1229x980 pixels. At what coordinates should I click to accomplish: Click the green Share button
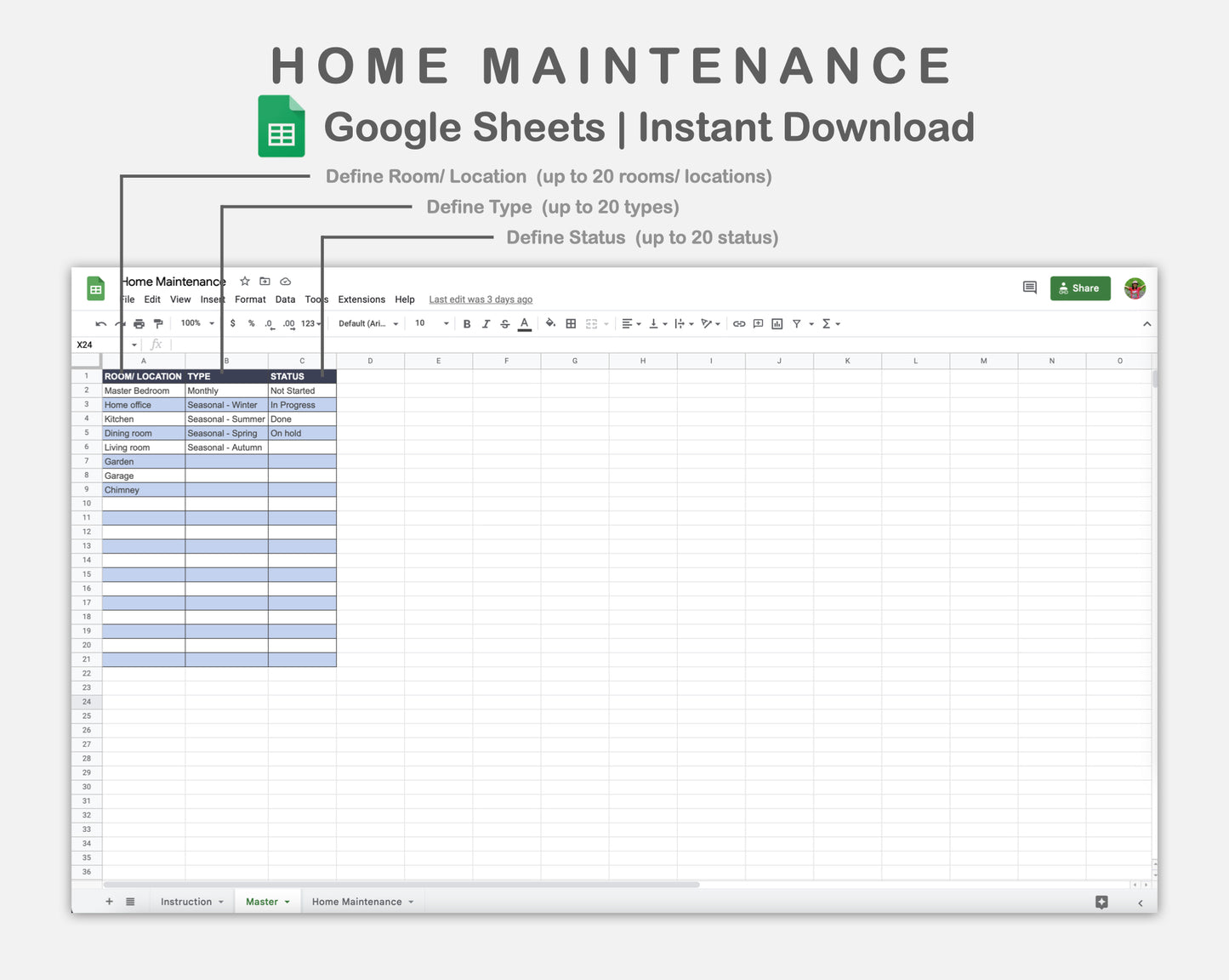tap(1080, 288)
